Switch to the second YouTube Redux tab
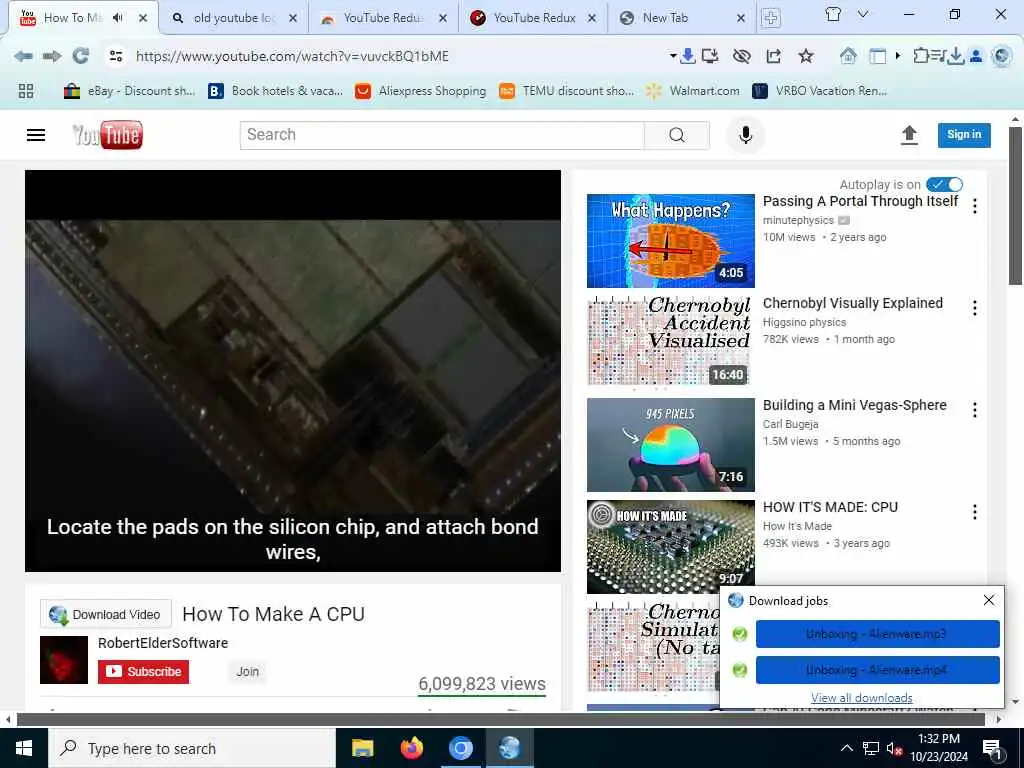 [x=534, y=18]
